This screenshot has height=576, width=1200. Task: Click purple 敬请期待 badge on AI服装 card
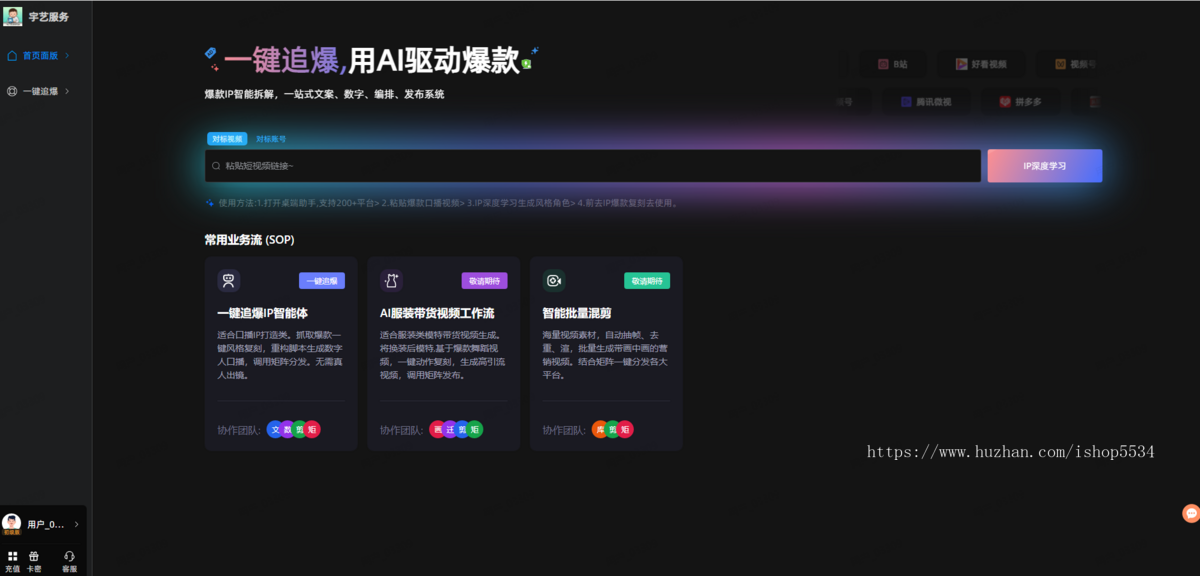click(484, 281)
